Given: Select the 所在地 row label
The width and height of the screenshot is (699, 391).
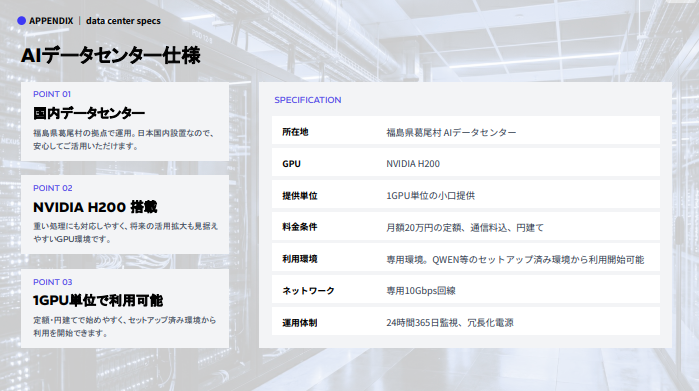Looking at the screenshot, I should click(295, 132).
